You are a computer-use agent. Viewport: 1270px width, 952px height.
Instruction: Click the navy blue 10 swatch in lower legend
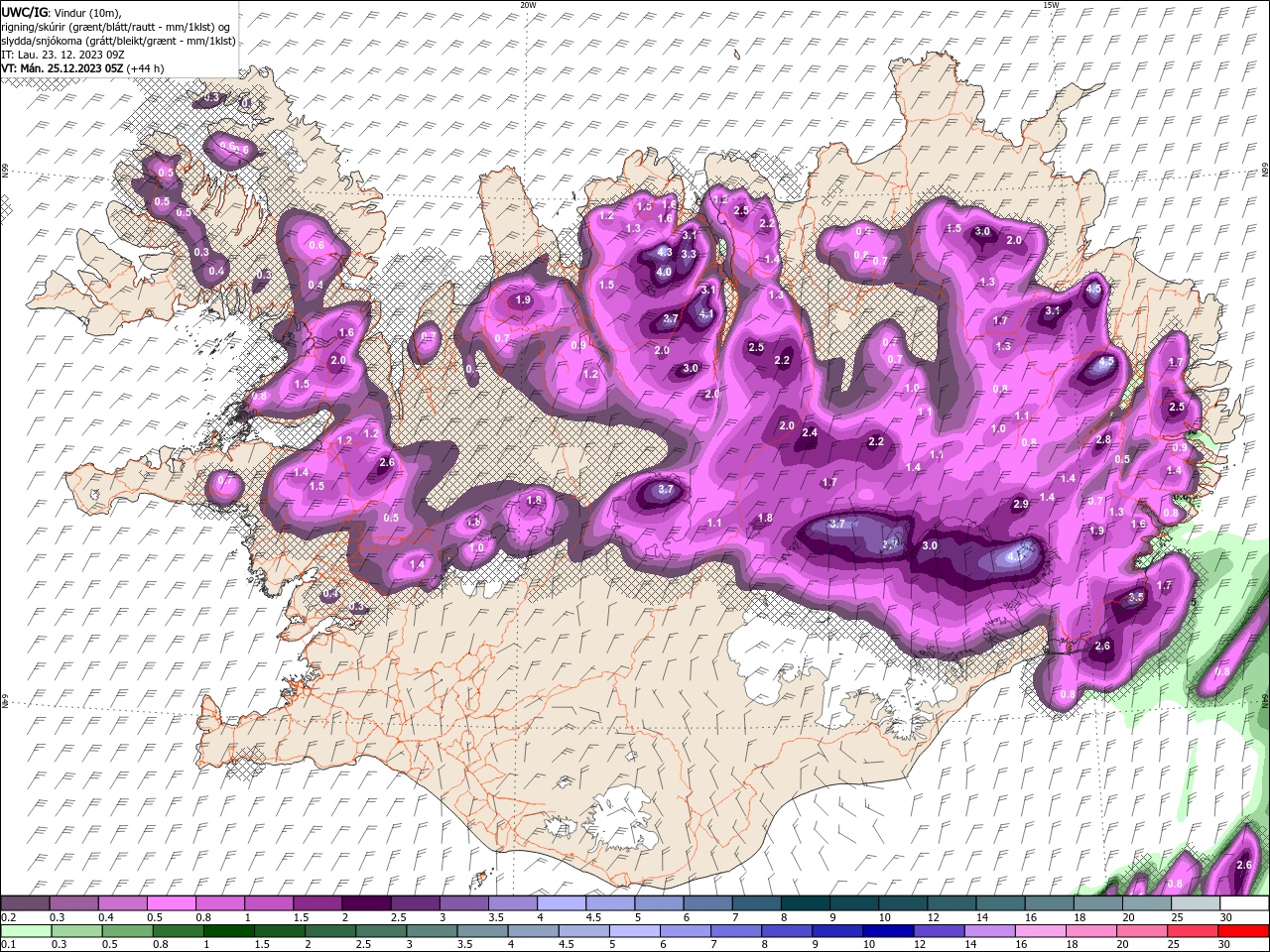[887, 930]
